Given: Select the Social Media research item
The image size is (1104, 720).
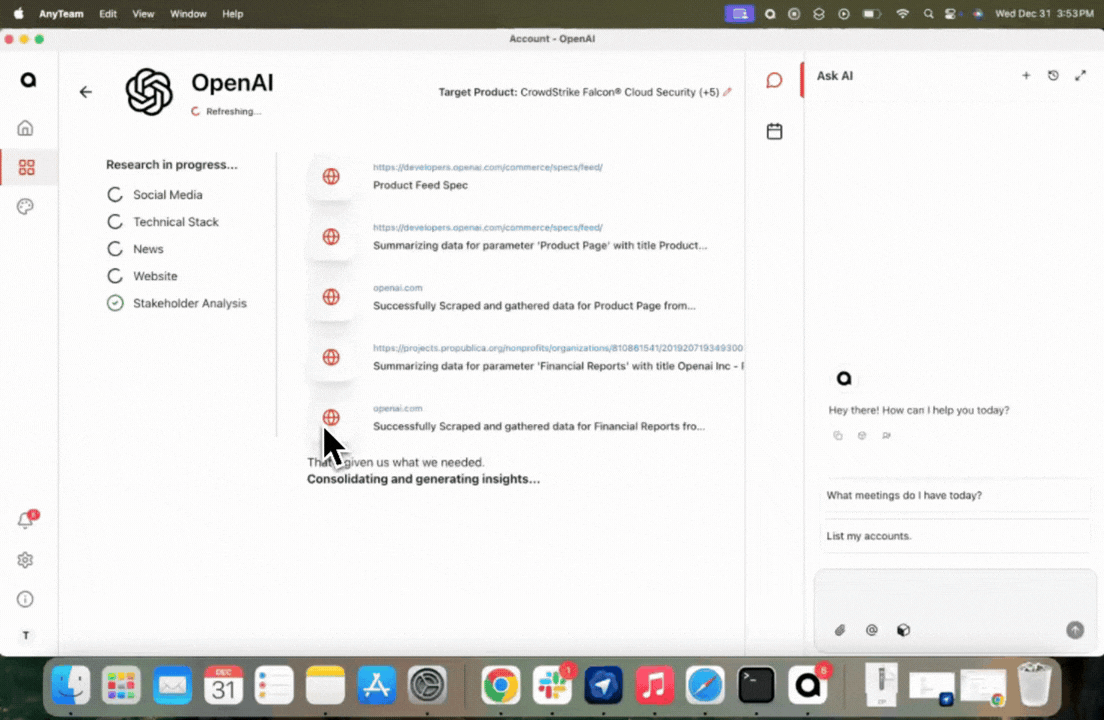Looking at the screenshot, I should [167, 195].
